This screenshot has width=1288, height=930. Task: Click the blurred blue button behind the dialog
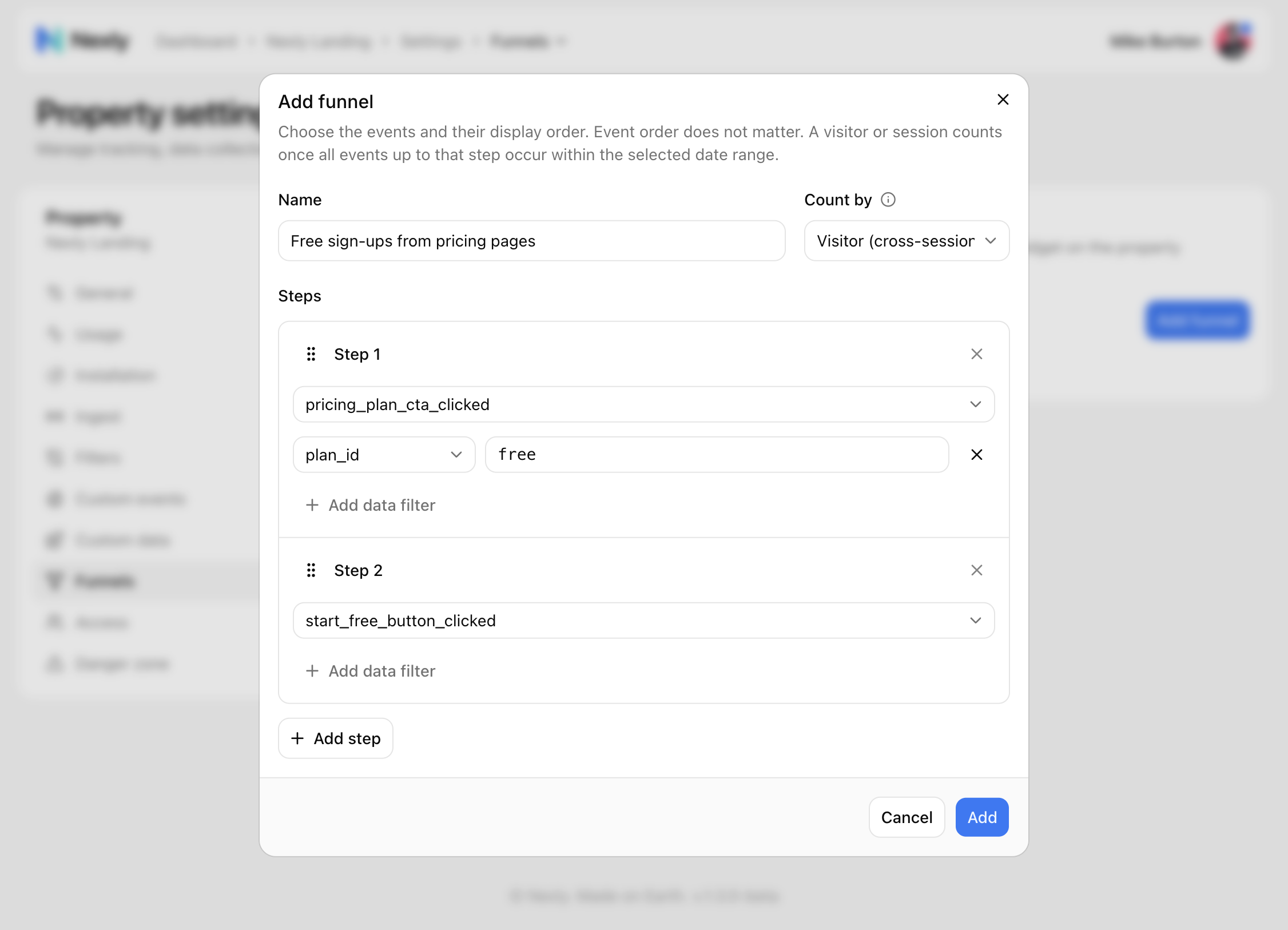[x=1197, y=320]
